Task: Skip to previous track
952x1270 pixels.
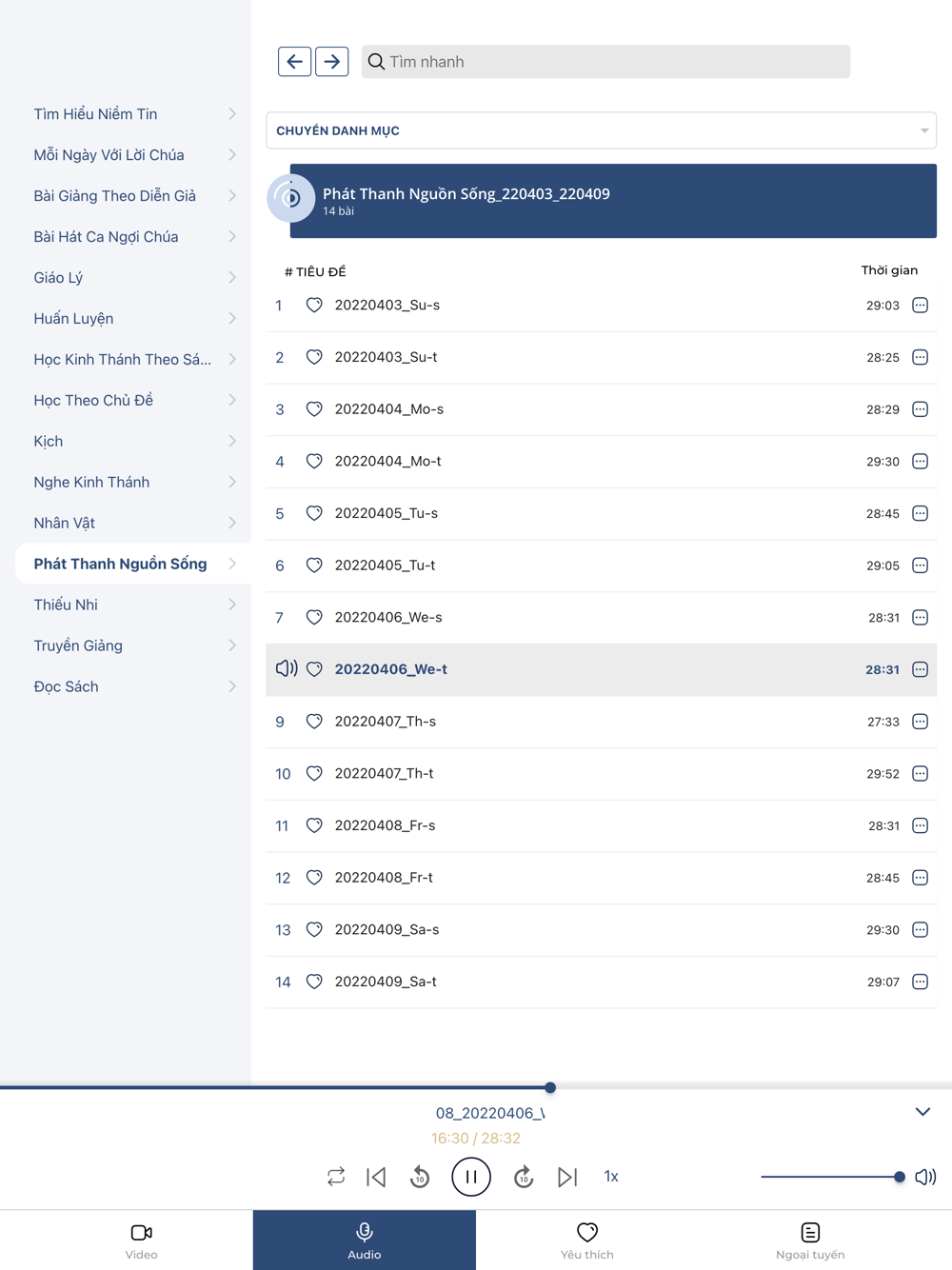Action: click(x=377, y=1177)
